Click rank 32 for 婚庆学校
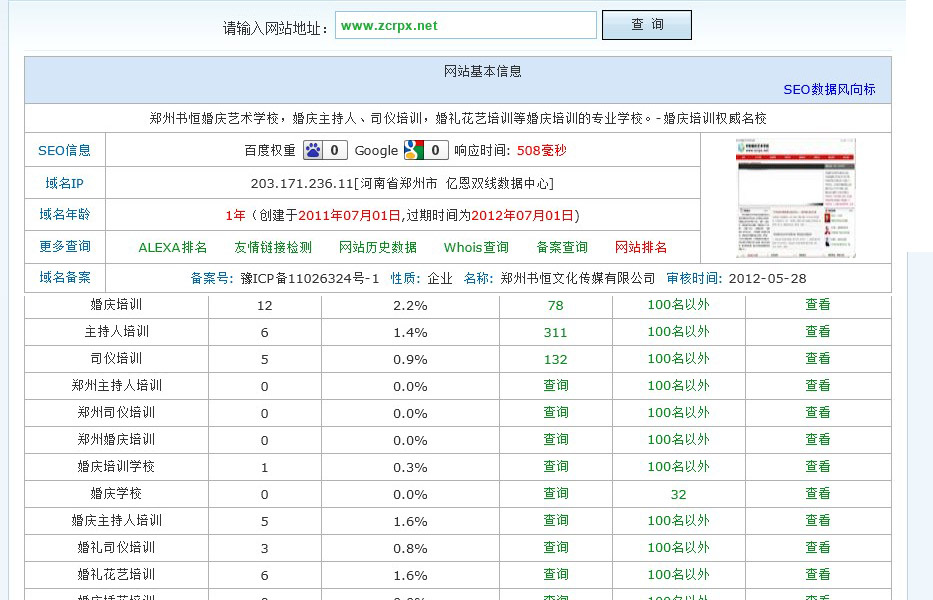Screen dimensions: 933x600 click(678, 494)
